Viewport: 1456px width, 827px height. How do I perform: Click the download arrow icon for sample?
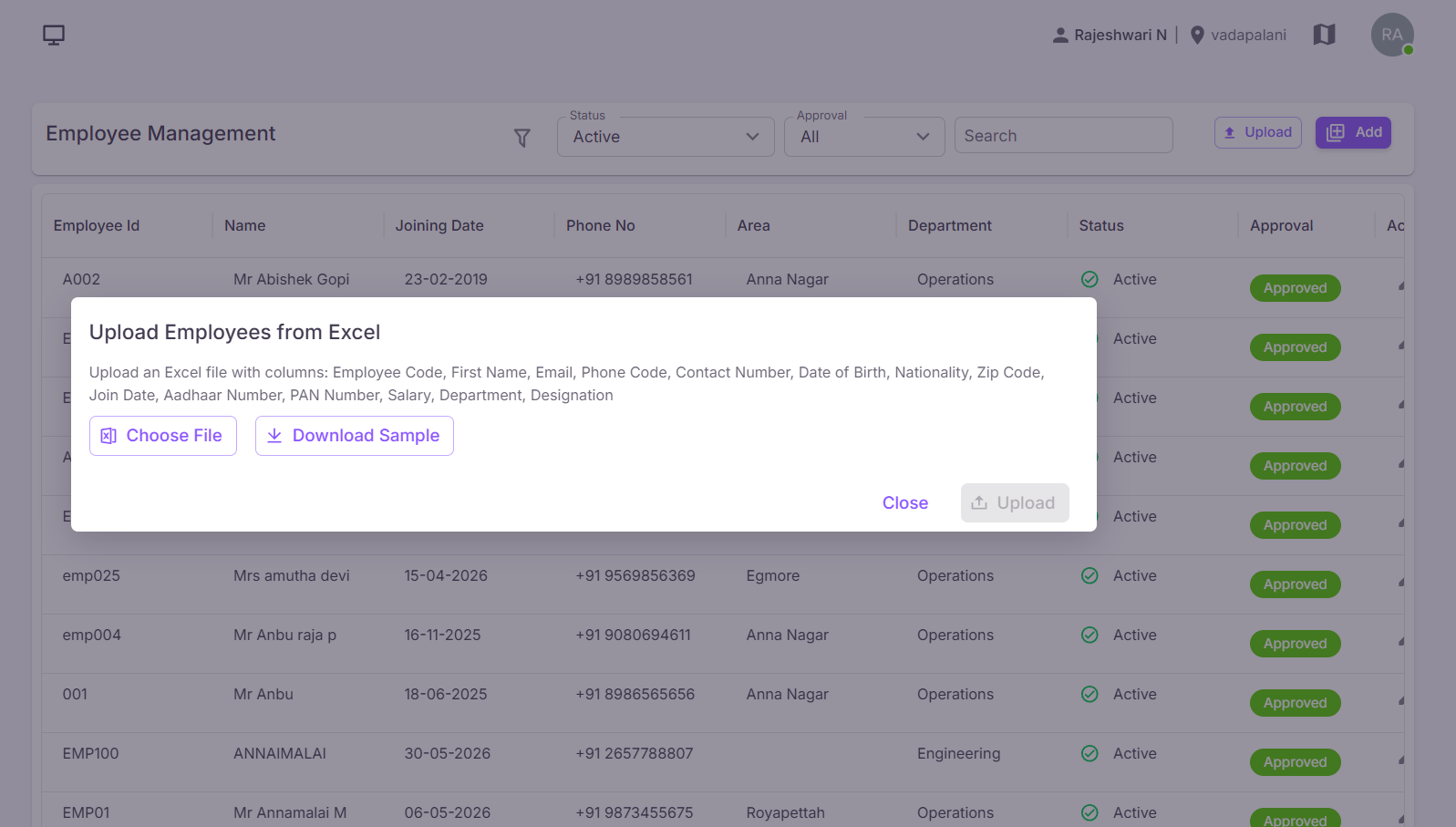tap(274, 436)
